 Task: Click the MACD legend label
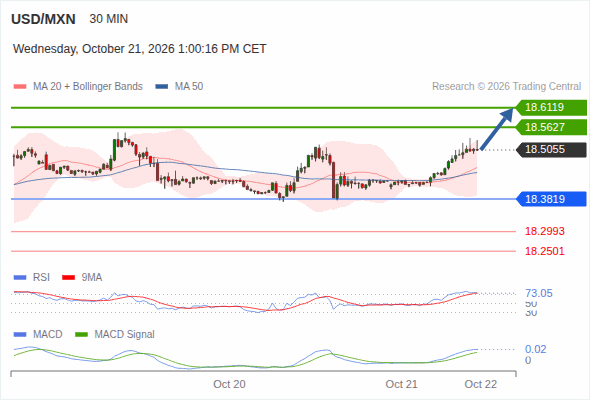point(48,335)
